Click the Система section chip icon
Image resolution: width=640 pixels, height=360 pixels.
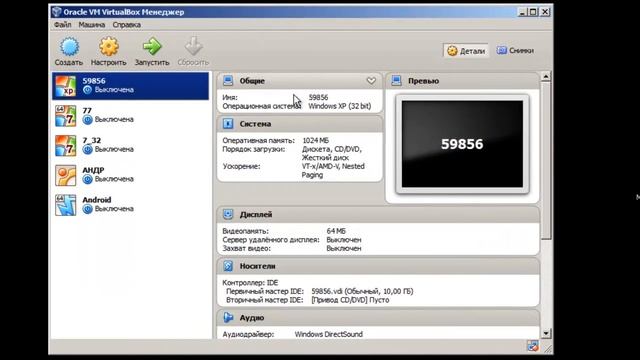(x=228, y=124)
